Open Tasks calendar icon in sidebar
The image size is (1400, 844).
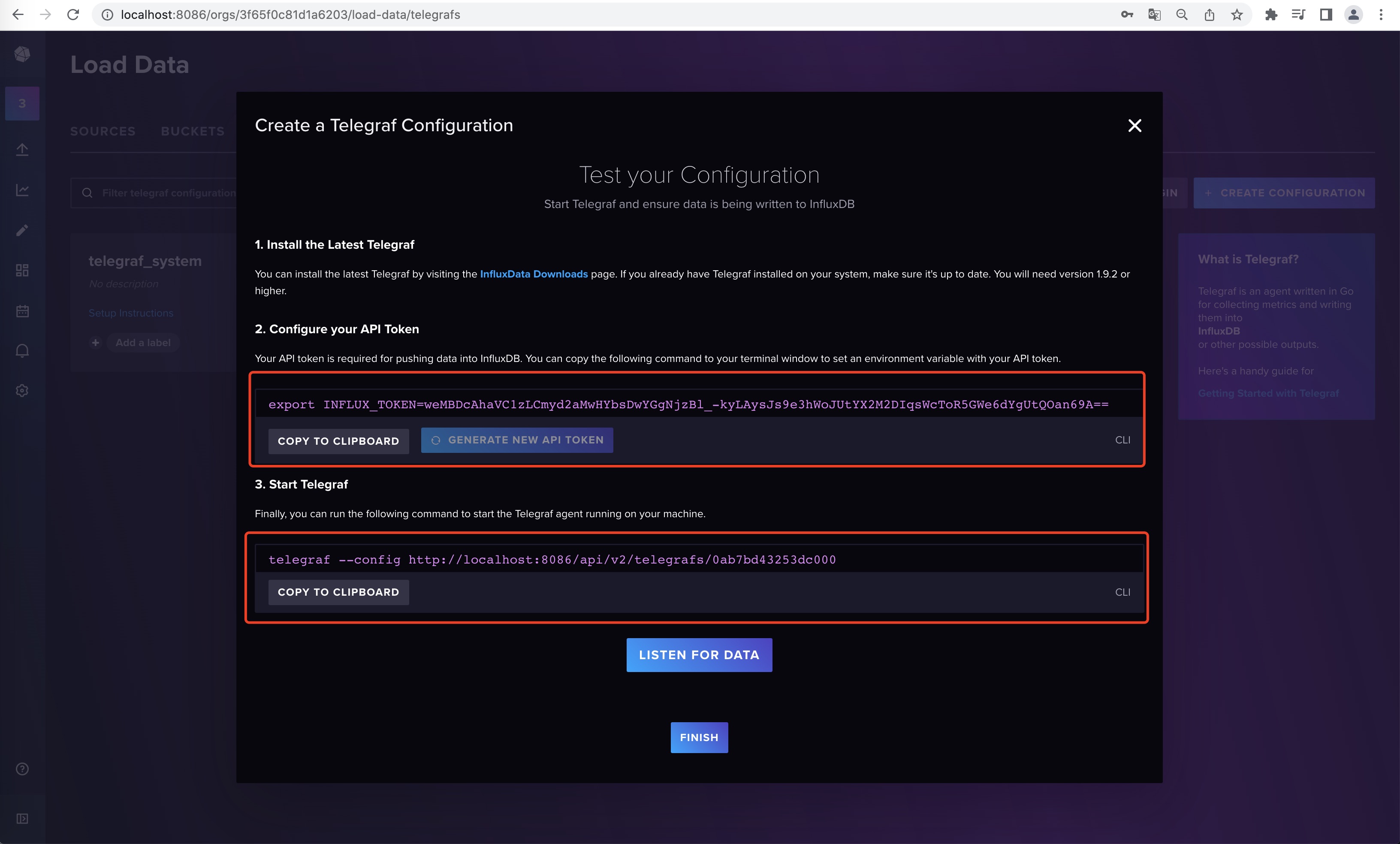[22, 310]
